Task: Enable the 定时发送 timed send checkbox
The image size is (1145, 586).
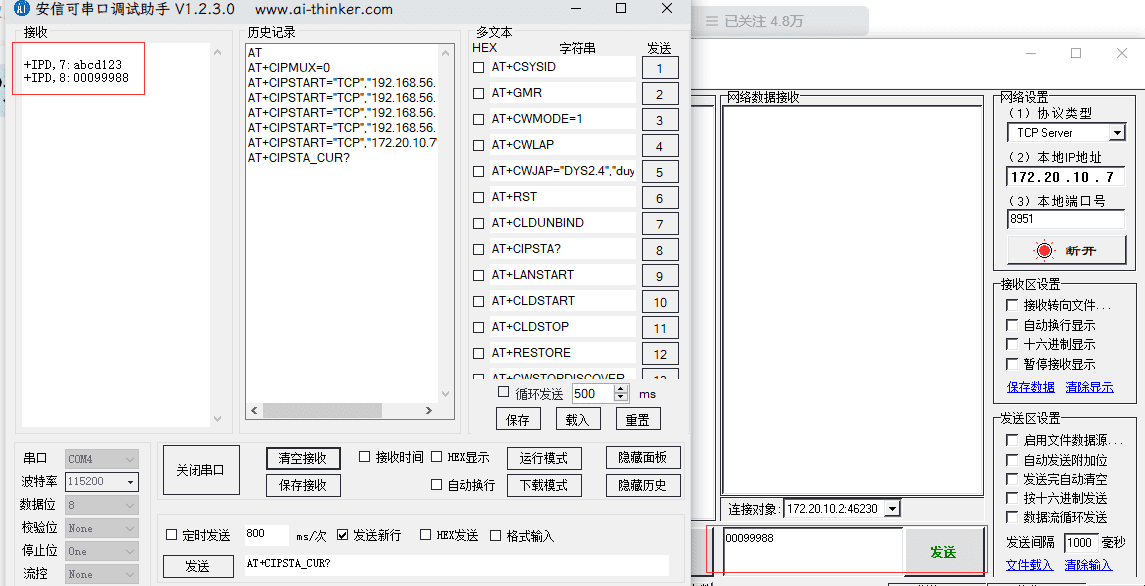Action: tap(172, 536)
